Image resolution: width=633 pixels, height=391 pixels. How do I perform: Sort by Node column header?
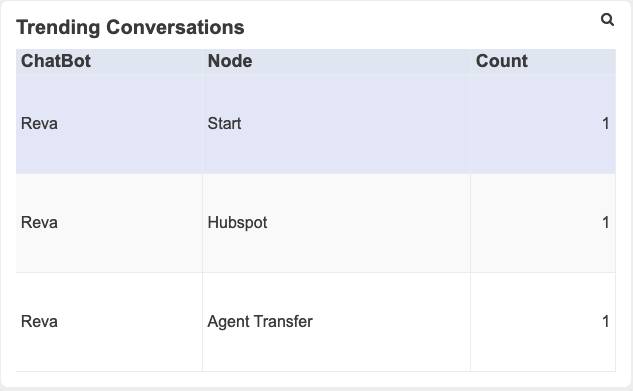tap(336, 61)
